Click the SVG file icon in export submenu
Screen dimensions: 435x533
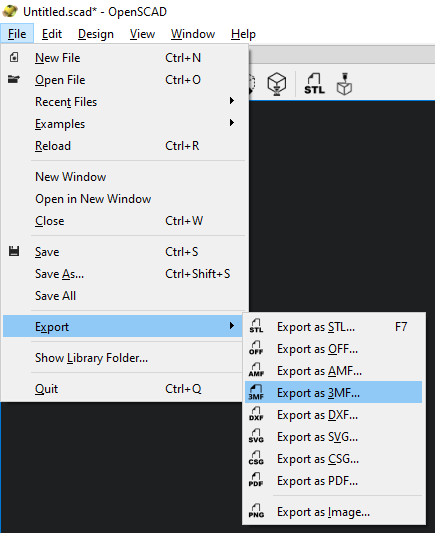[256, 436]
